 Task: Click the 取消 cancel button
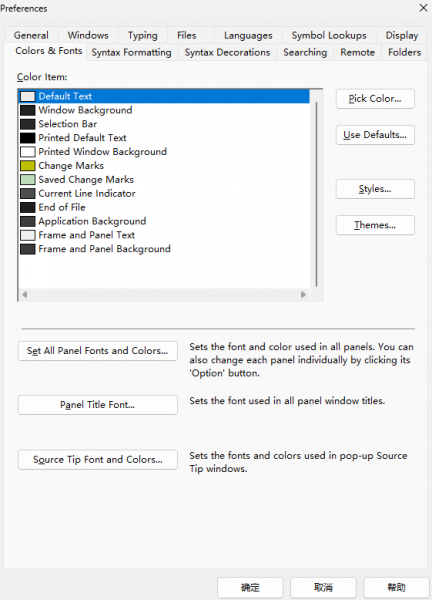point(323,587)
